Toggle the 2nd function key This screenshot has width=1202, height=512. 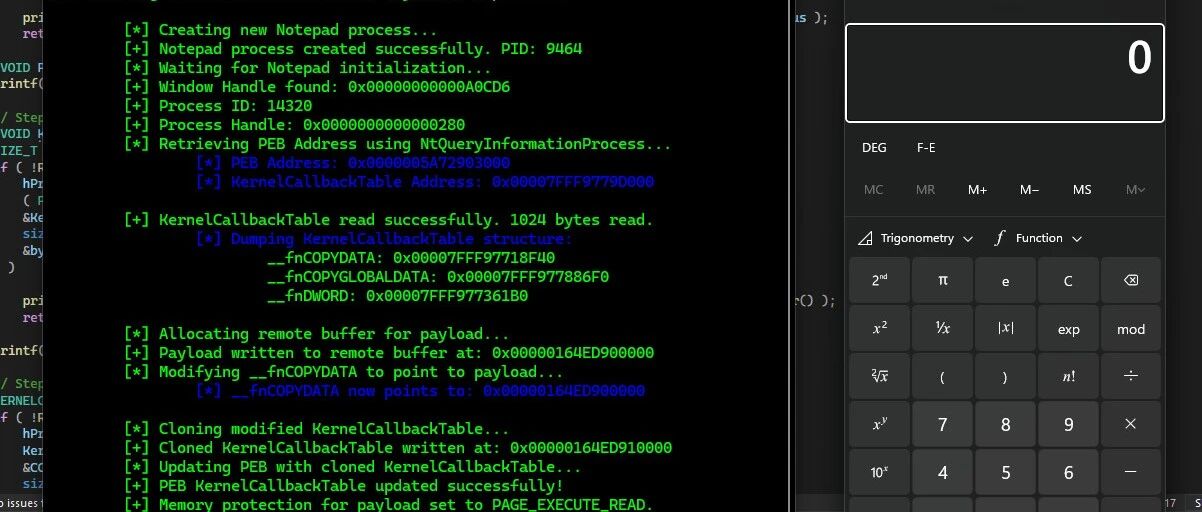879,281
